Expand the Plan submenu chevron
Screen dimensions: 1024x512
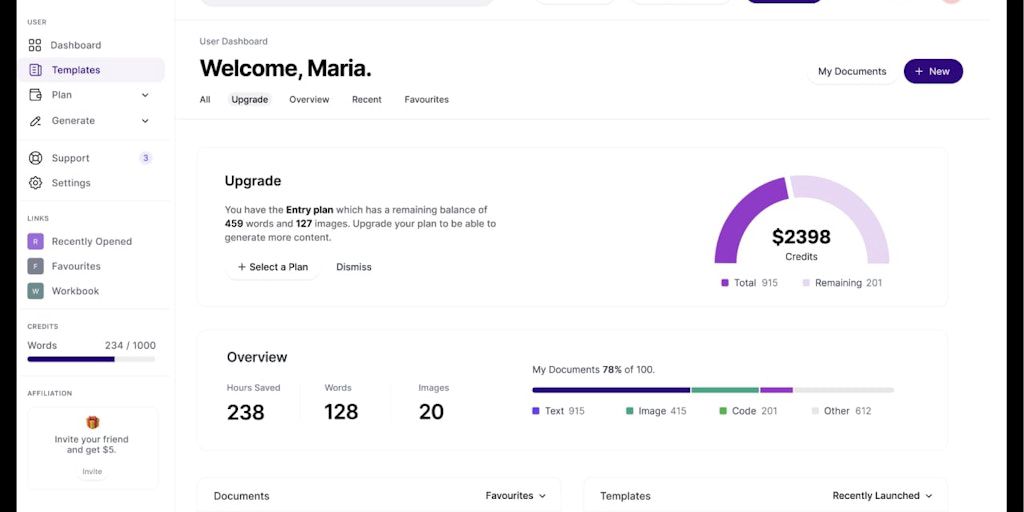(x=145, y=95)
